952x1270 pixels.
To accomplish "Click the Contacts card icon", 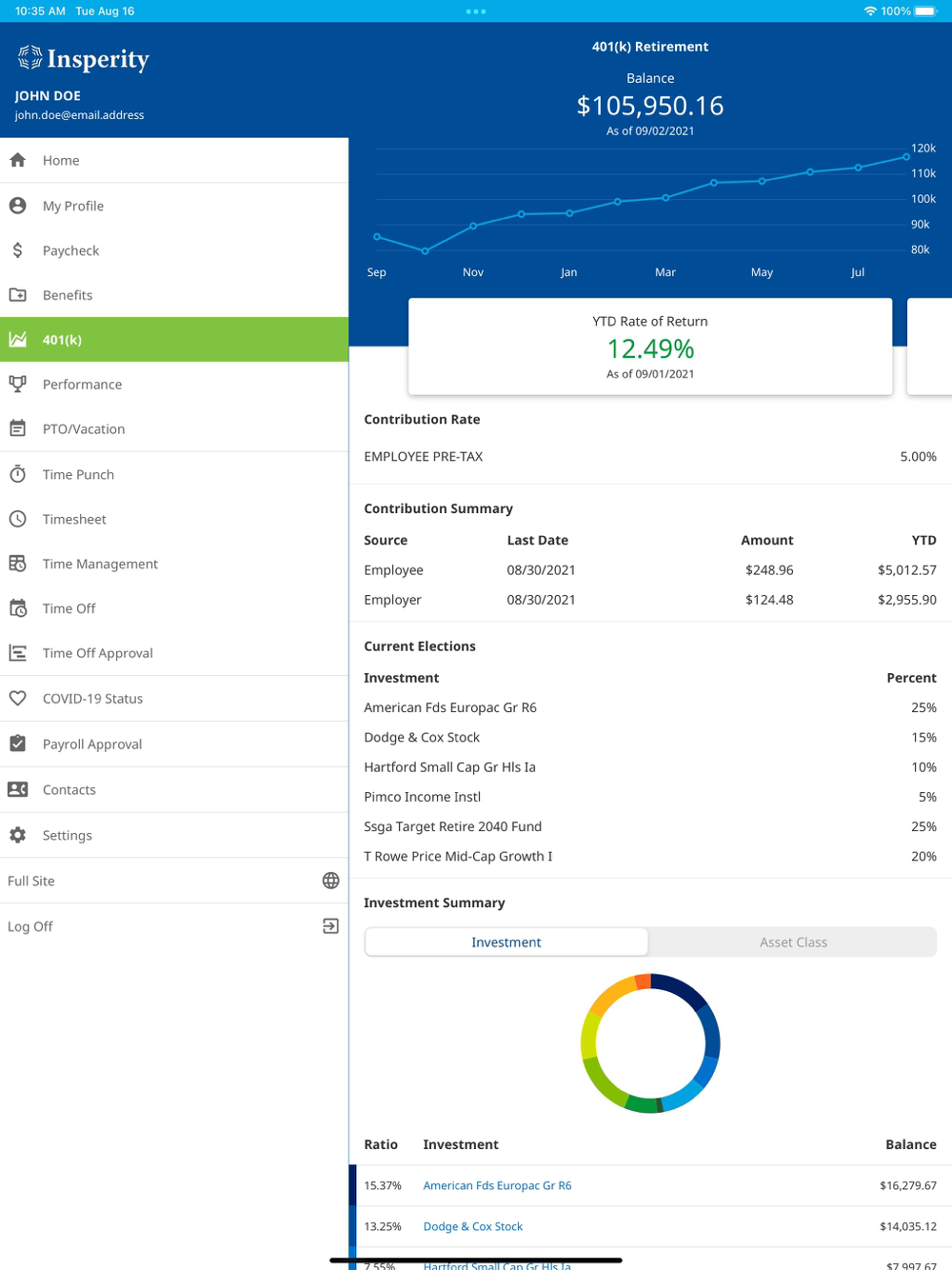I will [x=18, y=789].
